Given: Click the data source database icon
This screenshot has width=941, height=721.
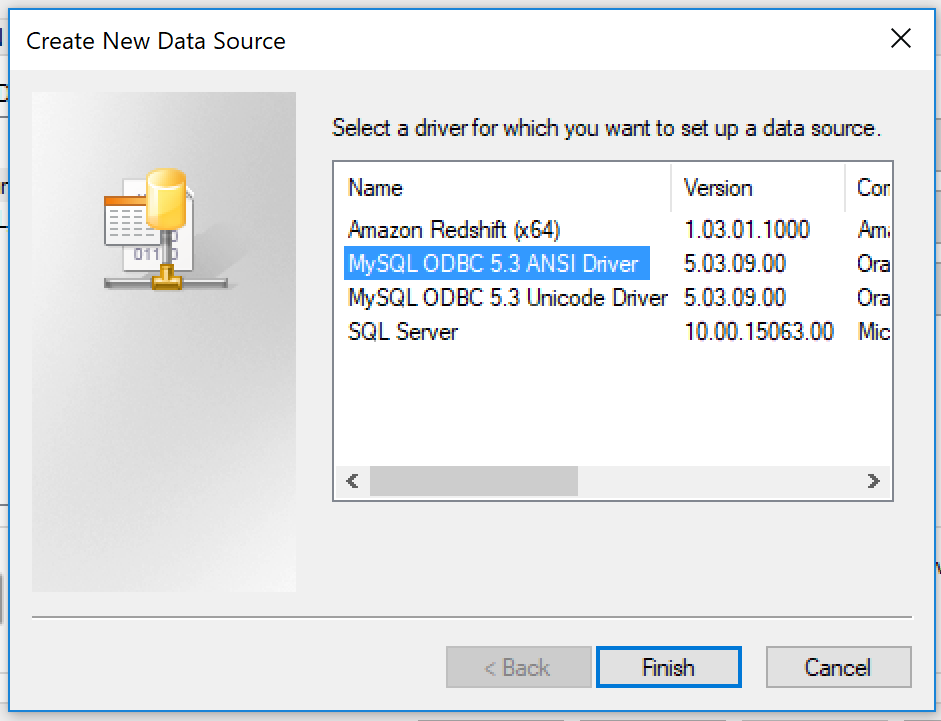Looking at the screenshot, I should [x=164, y=229].
